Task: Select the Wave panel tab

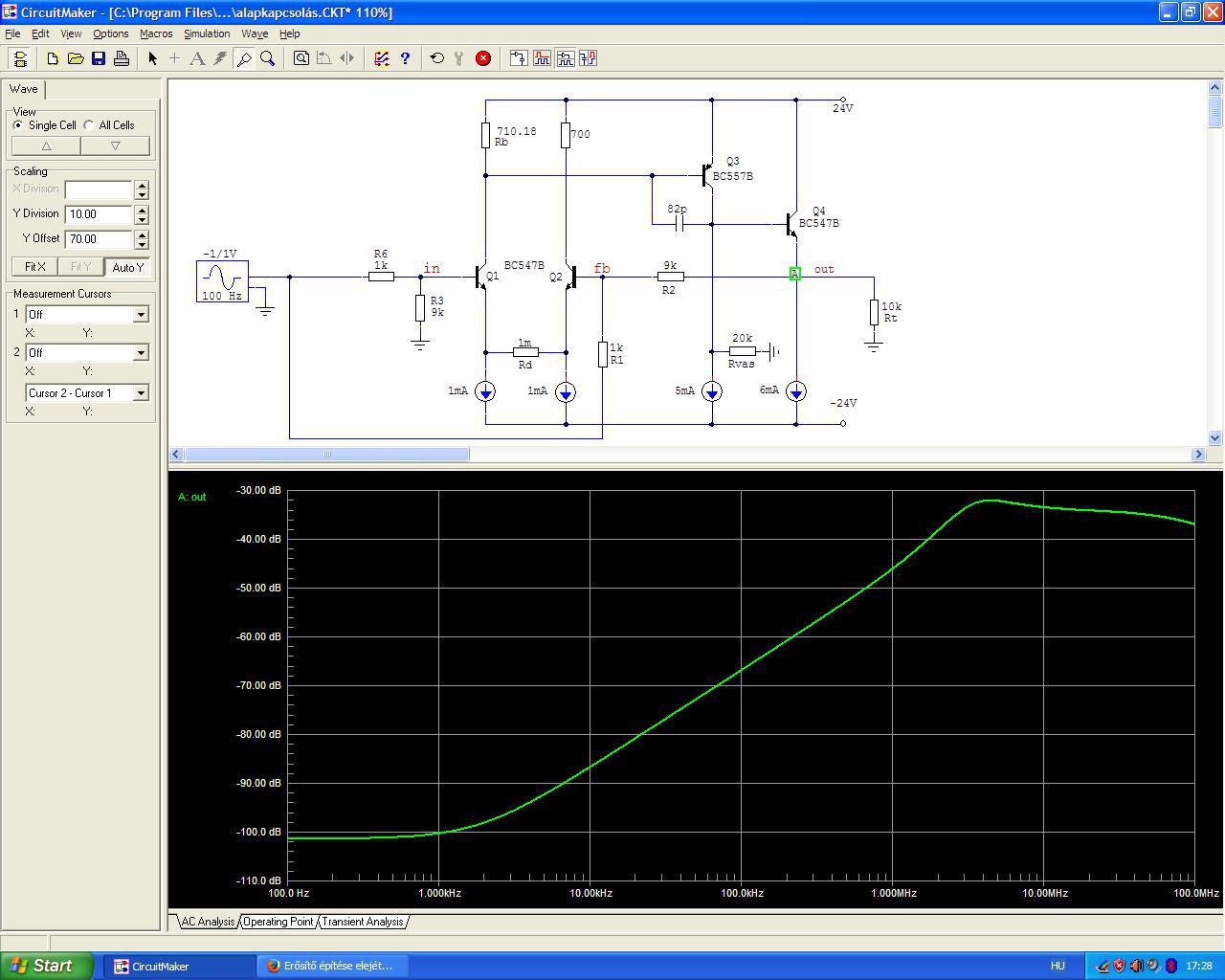Action: tap(24, 89)
